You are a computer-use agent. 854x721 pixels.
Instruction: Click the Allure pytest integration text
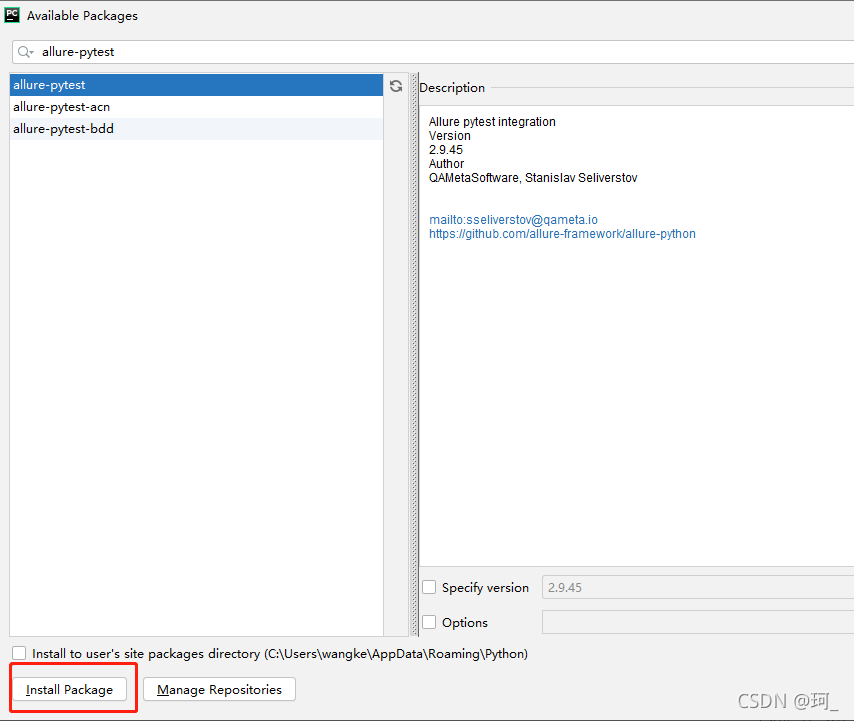(492, 121)
